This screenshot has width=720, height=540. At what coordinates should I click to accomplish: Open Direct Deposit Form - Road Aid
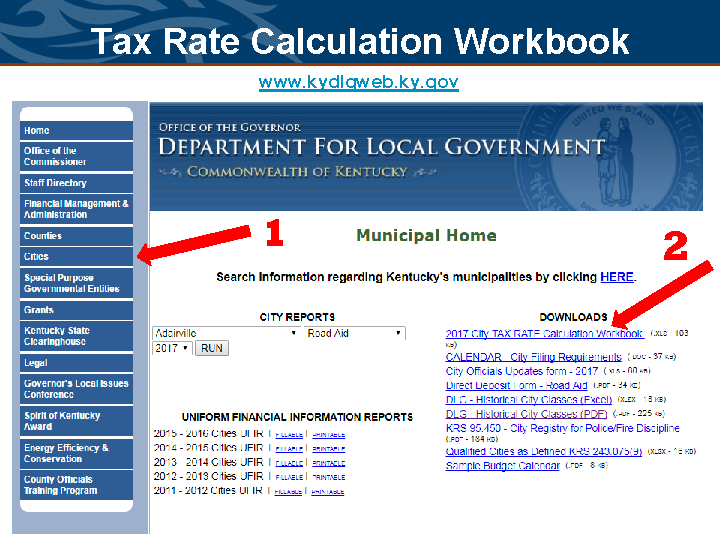[516, 385]
